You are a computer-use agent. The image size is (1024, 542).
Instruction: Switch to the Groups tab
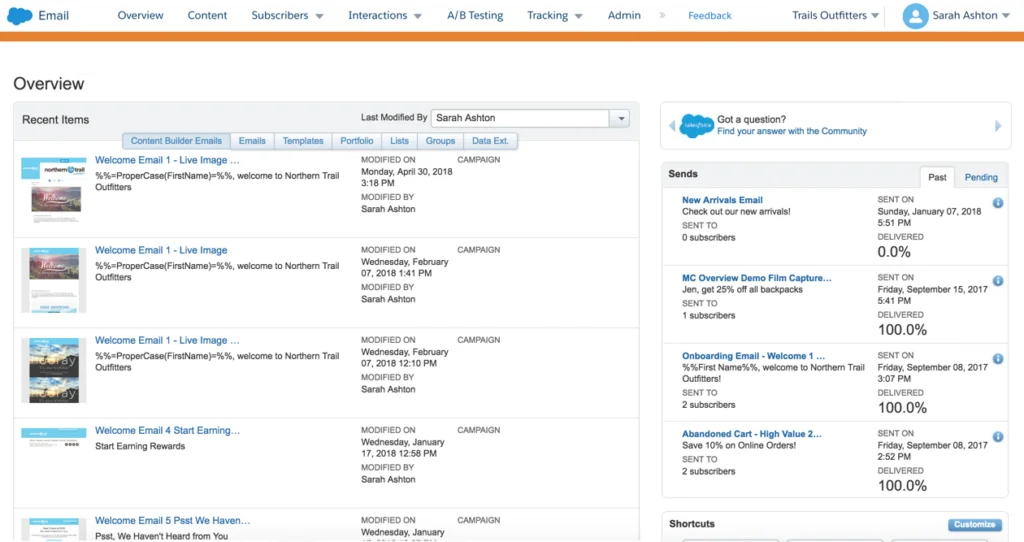(440, 140)
